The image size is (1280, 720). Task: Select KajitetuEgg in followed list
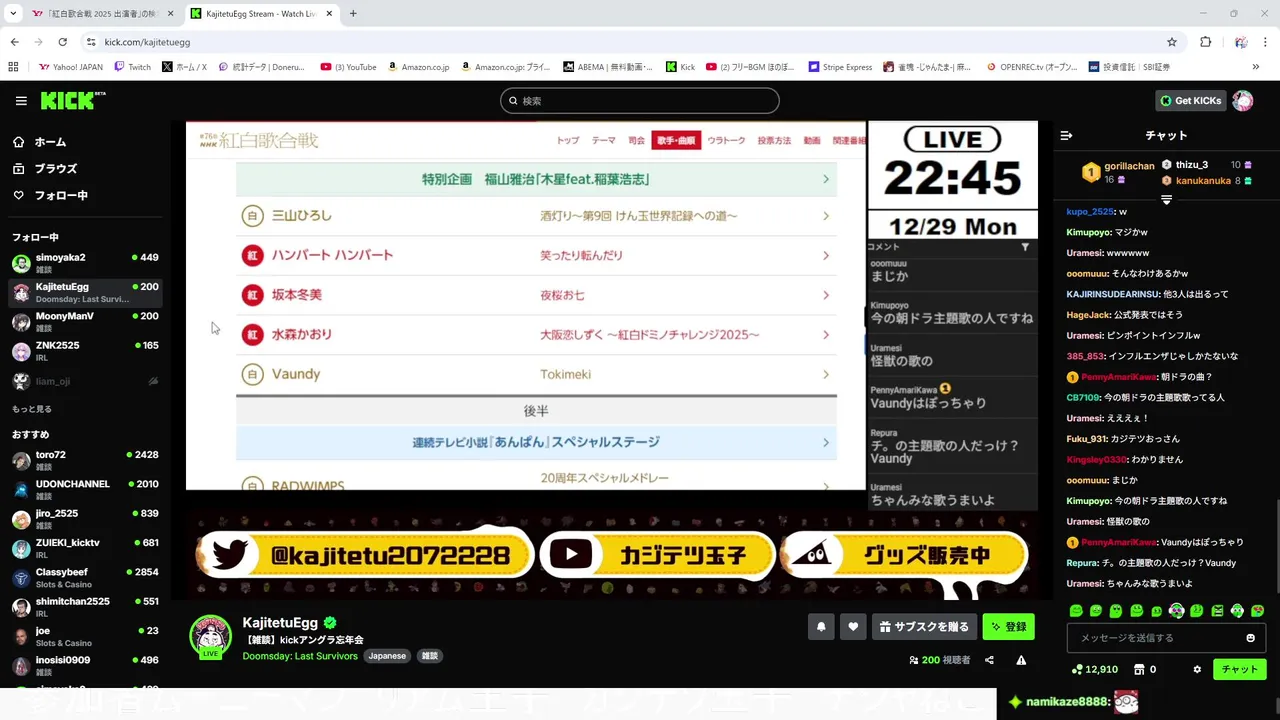85,292
